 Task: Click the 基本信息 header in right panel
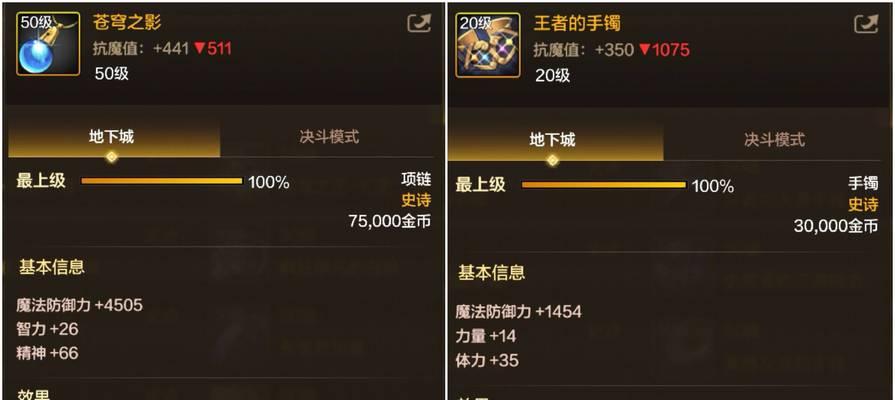(491, 272)
